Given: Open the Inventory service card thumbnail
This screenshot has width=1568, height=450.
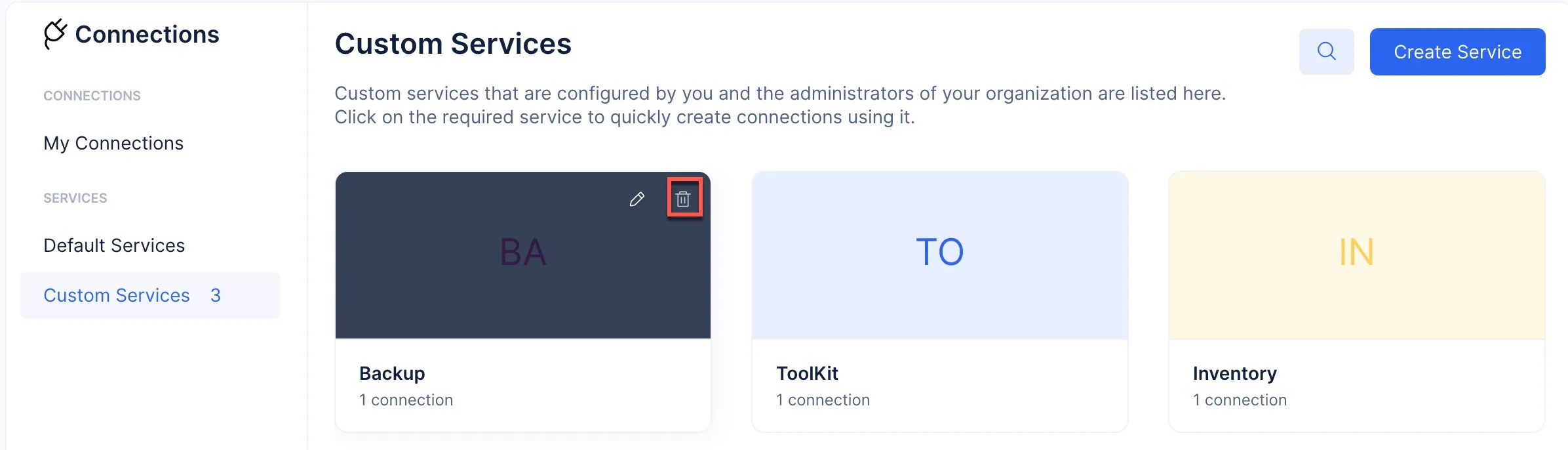Looking at the screenshot, I should pyautogui.click(x=1357, y=255).
